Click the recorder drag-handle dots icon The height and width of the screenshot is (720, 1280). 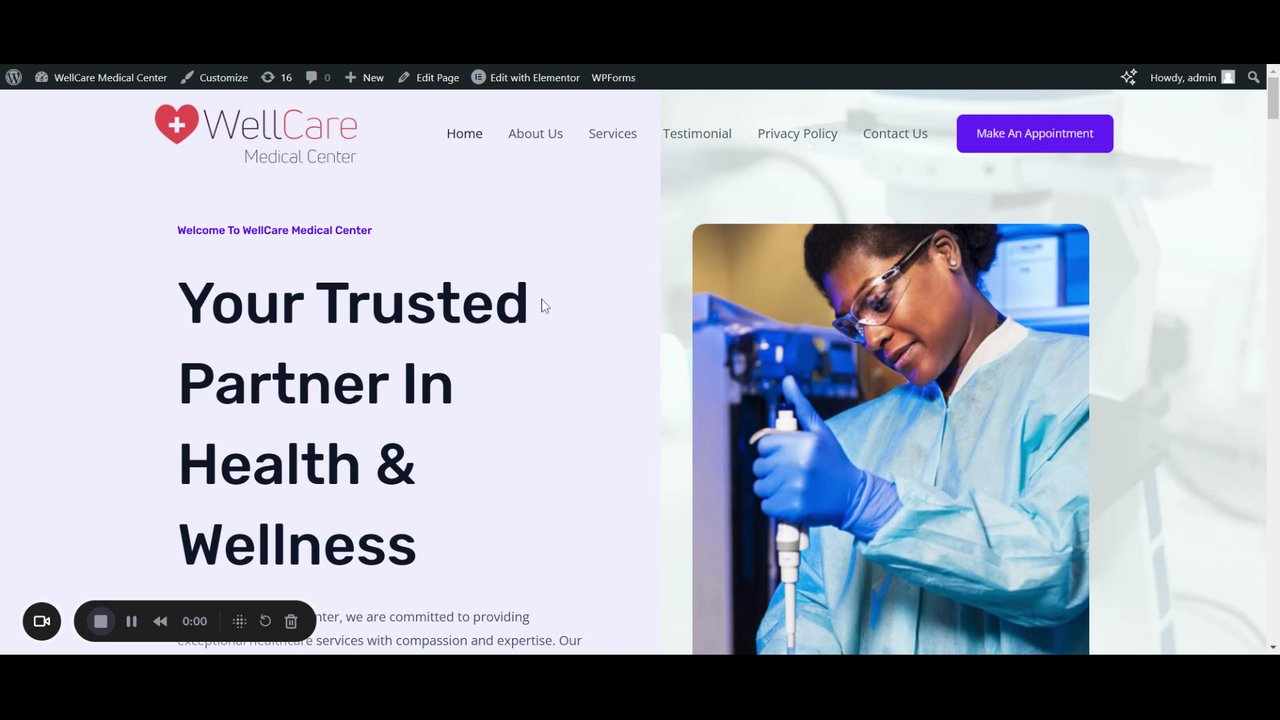(x=239, y=621)
